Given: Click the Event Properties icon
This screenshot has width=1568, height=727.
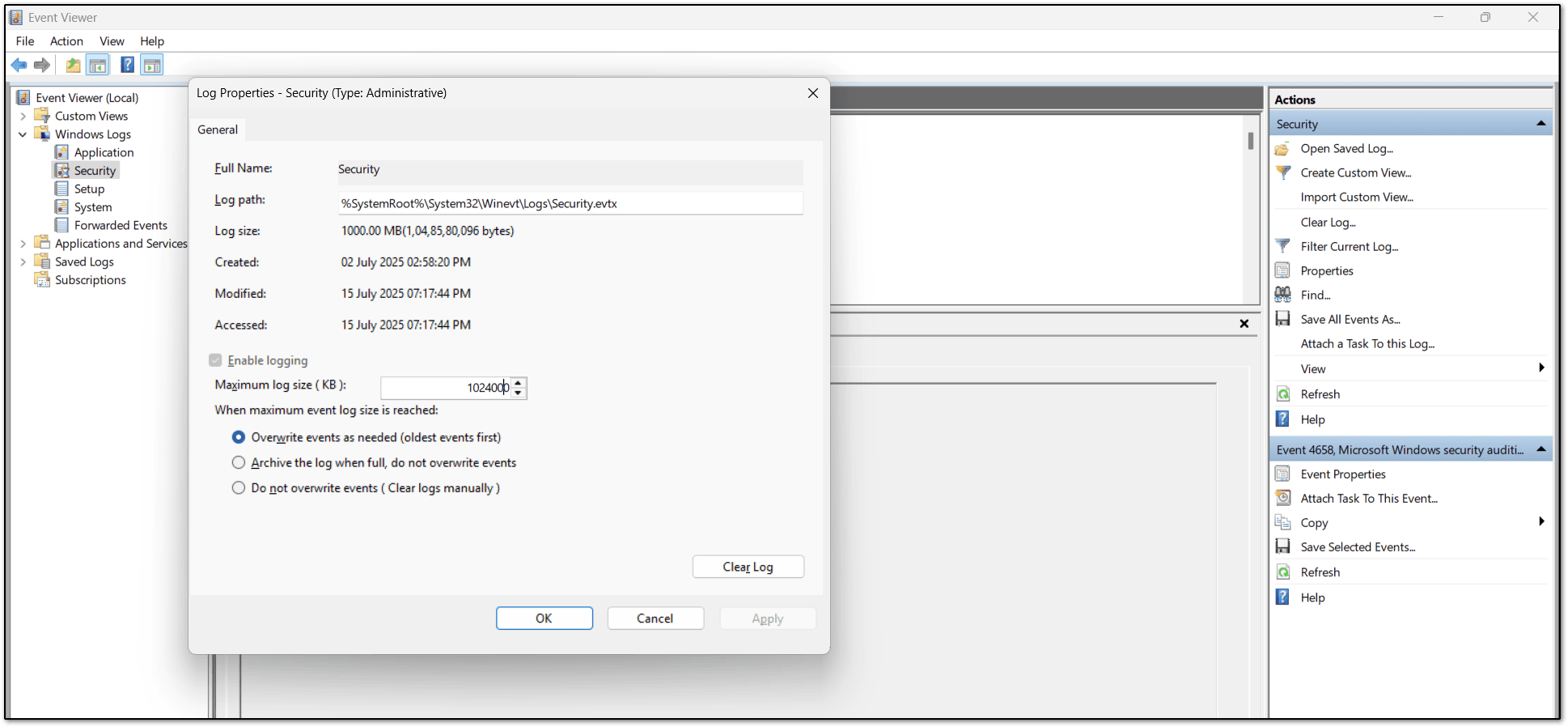Looking at the screenshot, I should click(x=1282, y=474).
